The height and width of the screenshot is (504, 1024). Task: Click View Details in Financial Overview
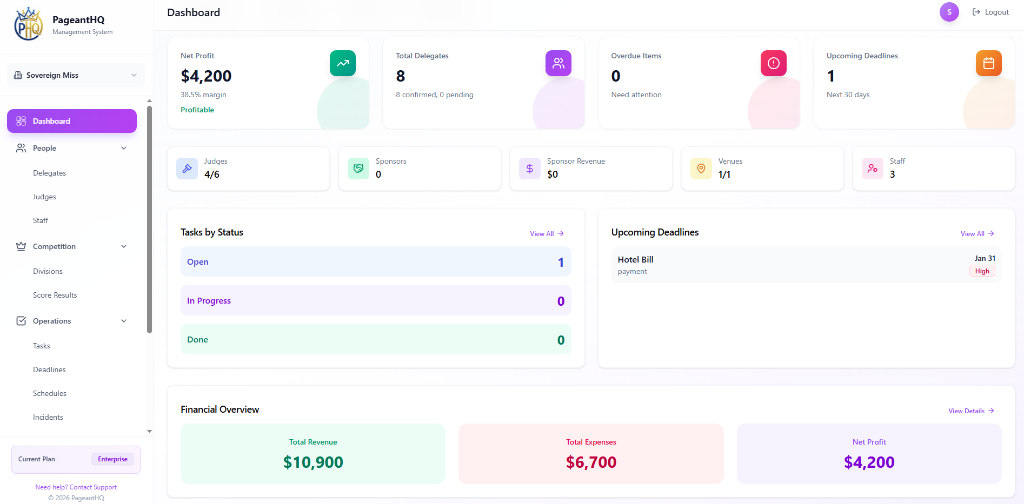click(971, 411)
